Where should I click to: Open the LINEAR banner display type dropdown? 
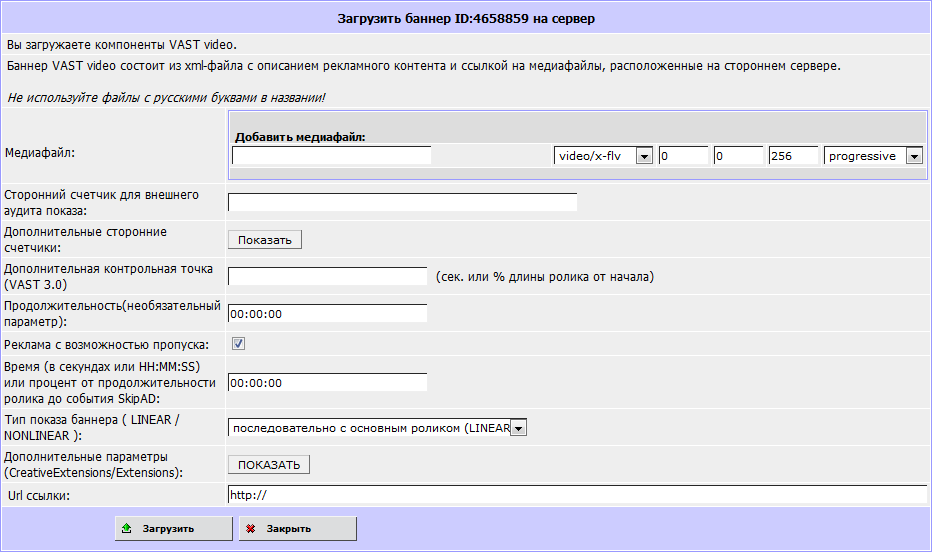[x=377, y=428]
